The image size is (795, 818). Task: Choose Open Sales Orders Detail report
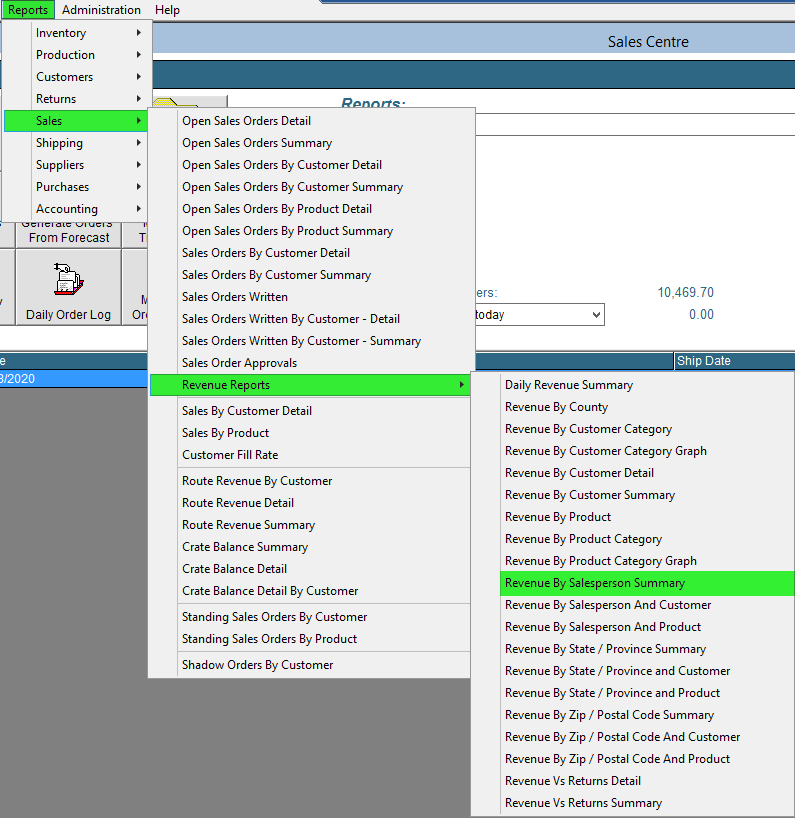(312, 121)
